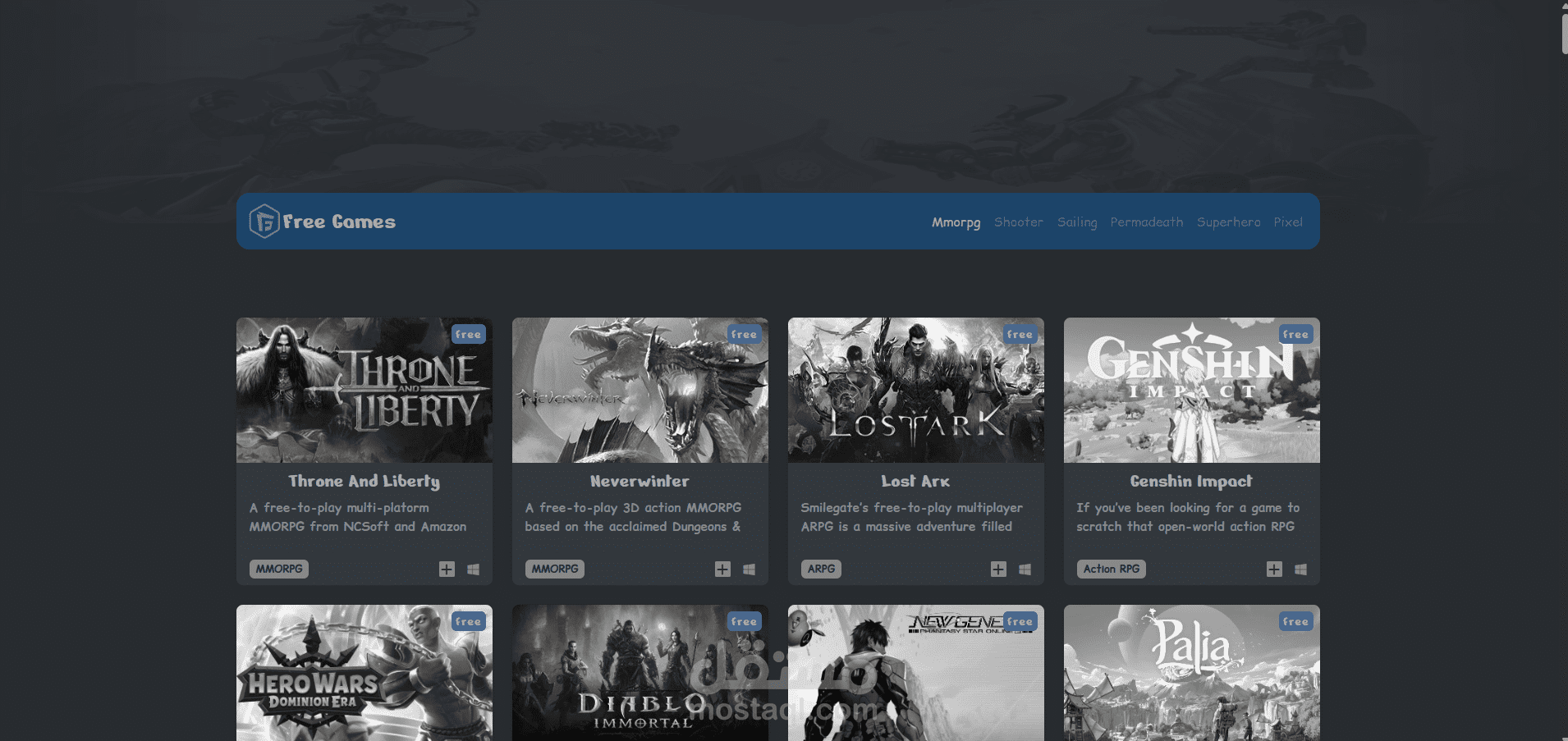This screenshot has height=741, width=1568.
Task: Click the MMORPG tag on Throne And Liberty
Action: tap(279, 569)
